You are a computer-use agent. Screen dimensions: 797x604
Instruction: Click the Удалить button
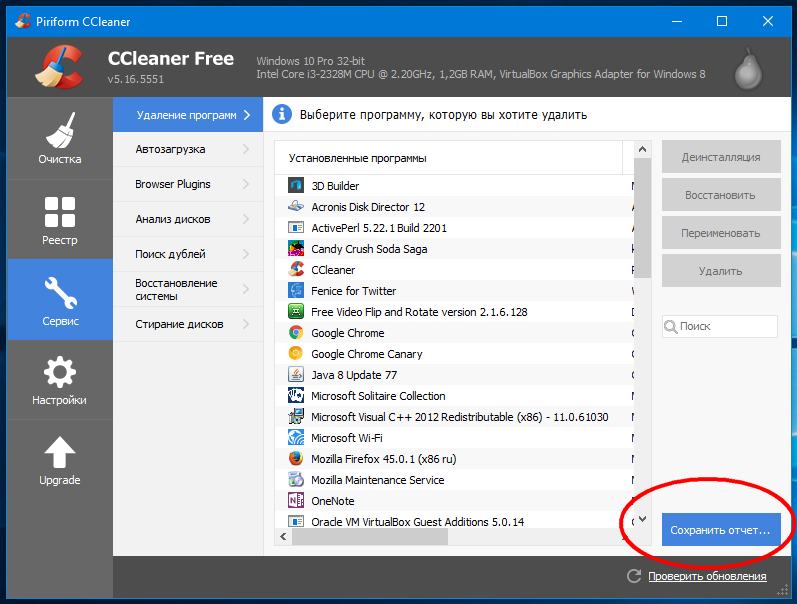721,271
